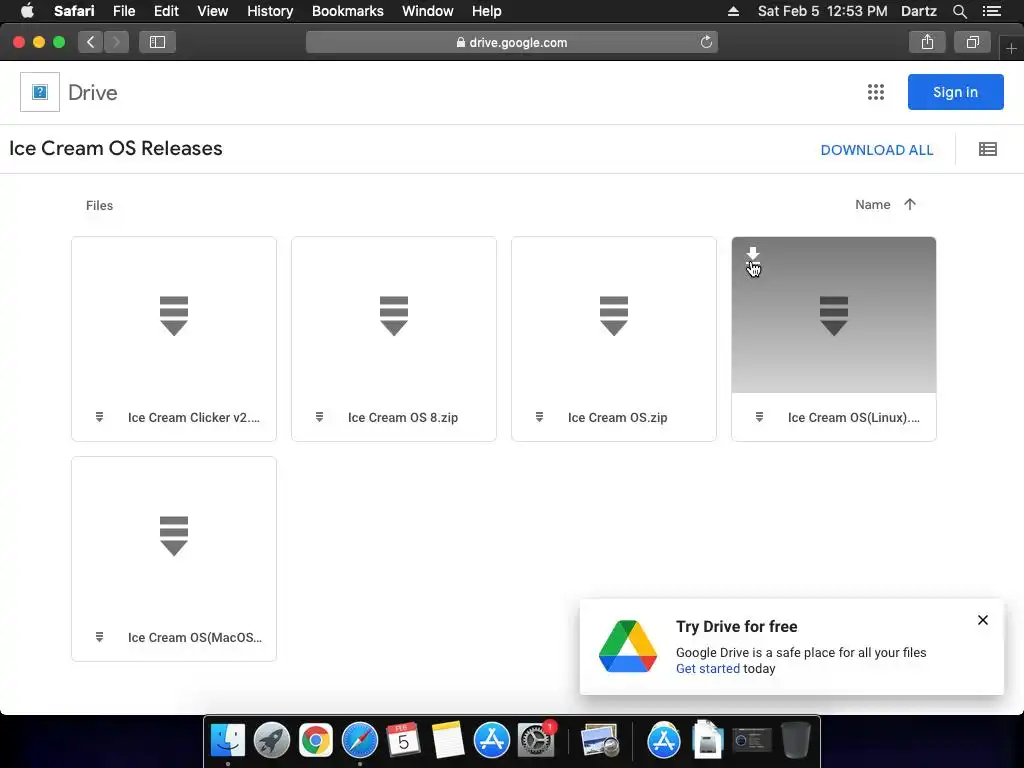The height and width of the screenshot is (768, 1024).
Task: Open the Safari menu
Action: (74, 11)
